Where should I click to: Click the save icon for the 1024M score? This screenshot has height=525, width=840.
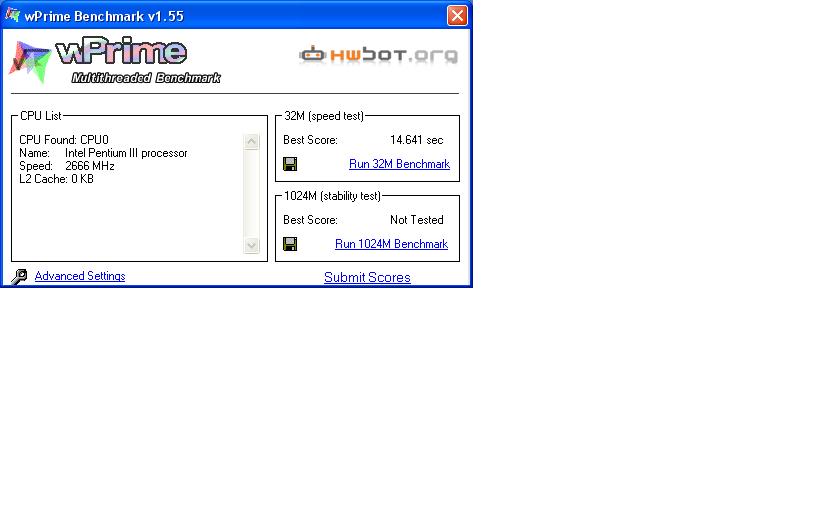290,244
